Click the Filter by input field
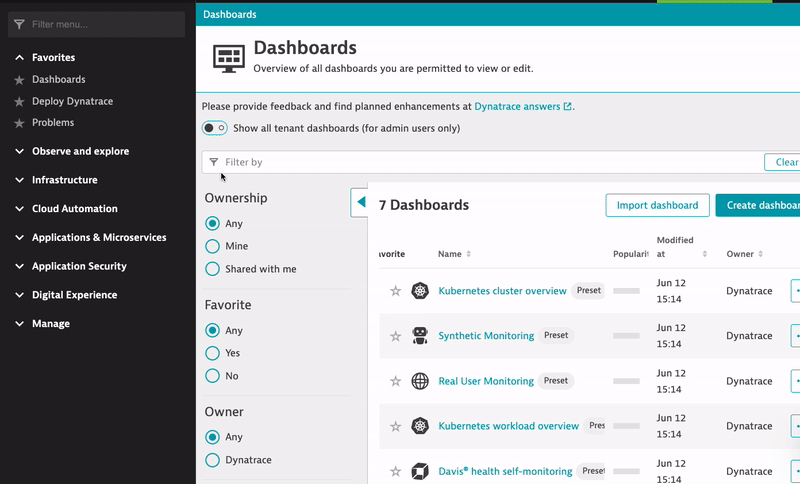This screenshot has height=484, width=800. pos(482,162)
